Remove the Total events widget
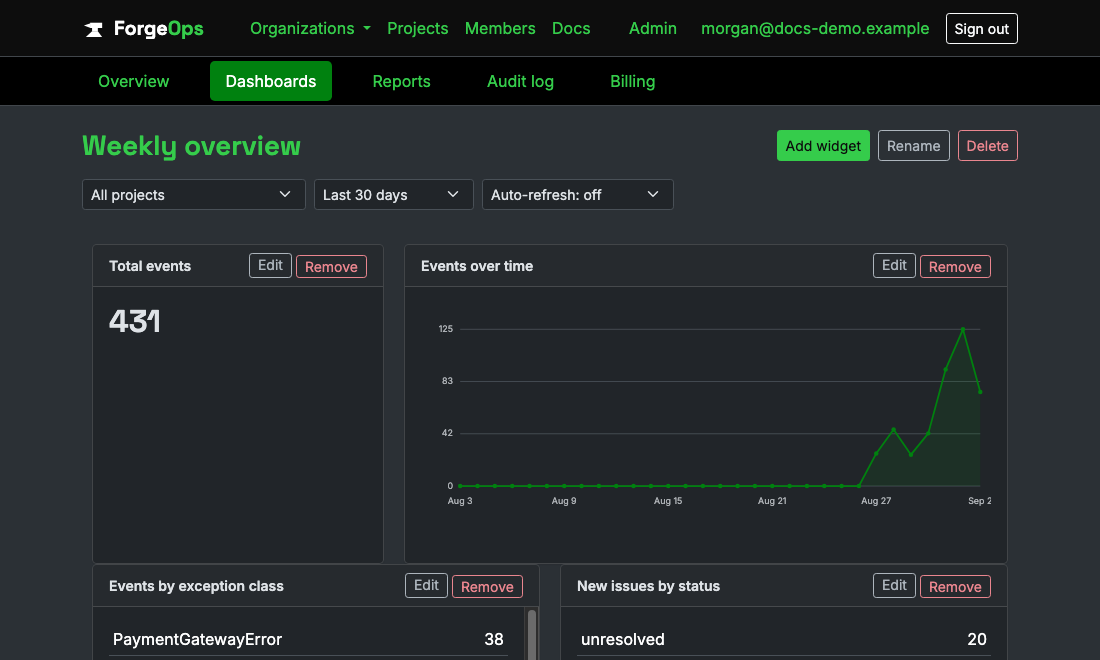The image size is (1100, 660). (x=331, y=267)
